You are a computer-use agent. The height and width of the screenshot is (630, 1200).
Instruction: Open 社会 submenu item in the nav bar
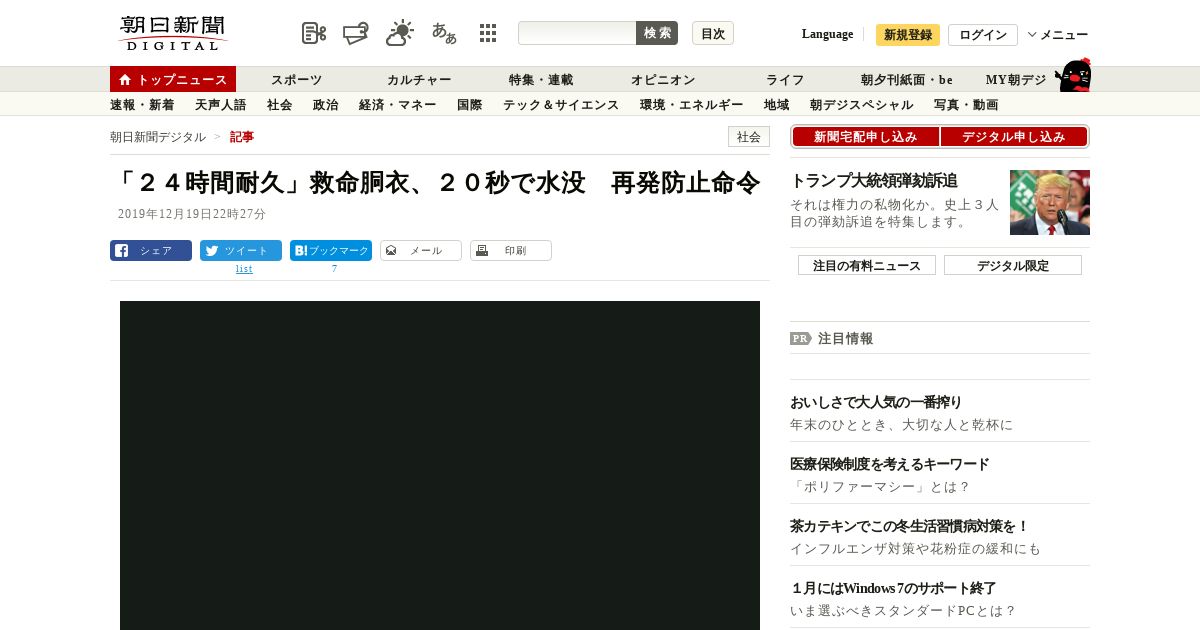tap(279, 105)
